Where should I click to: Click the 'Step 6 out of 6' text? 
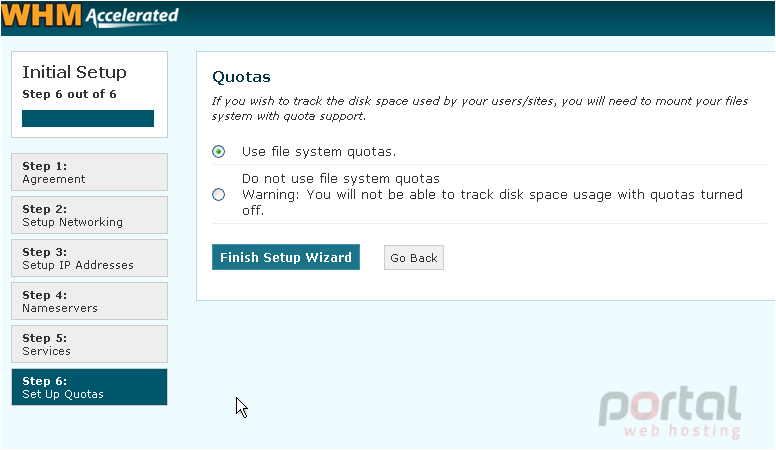pos(69,94)
